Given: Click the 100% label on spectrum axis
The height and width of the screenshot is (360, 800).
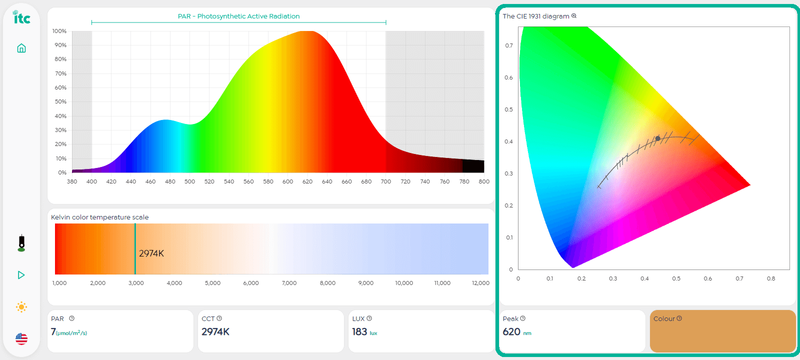Looking at the screenshot, I should [59, 31].
